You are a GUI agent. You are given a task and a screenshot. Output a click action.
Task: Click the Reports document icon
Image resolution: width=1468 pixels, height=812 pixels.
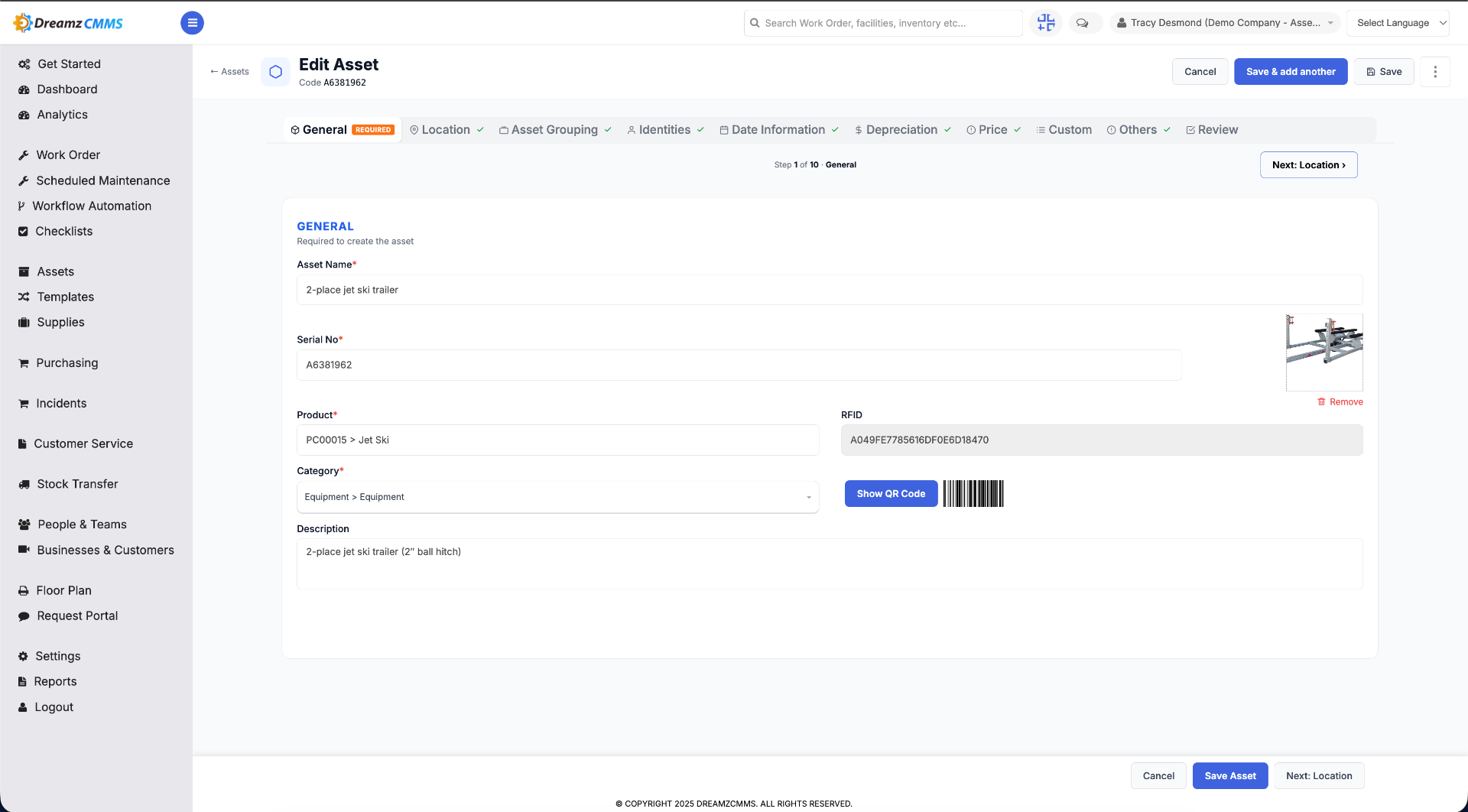coord(22,681)
